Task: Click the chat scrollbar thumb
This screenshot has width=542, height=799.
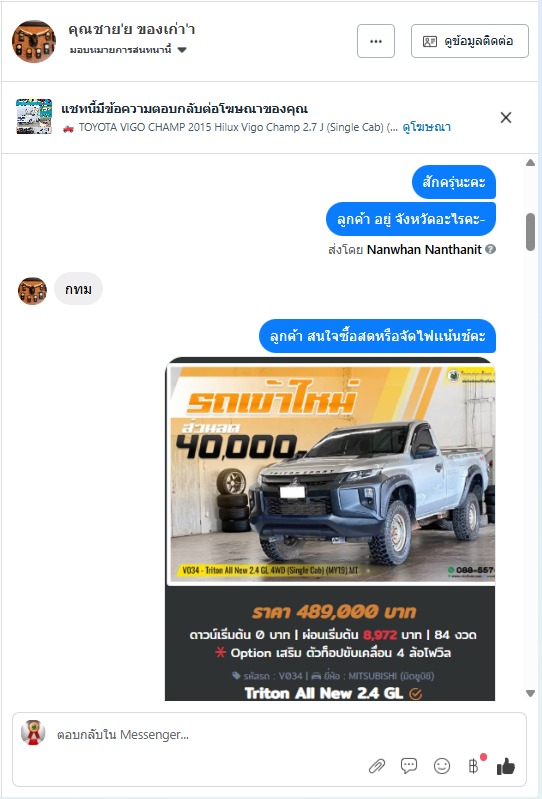Action: [x=530, y=232]
